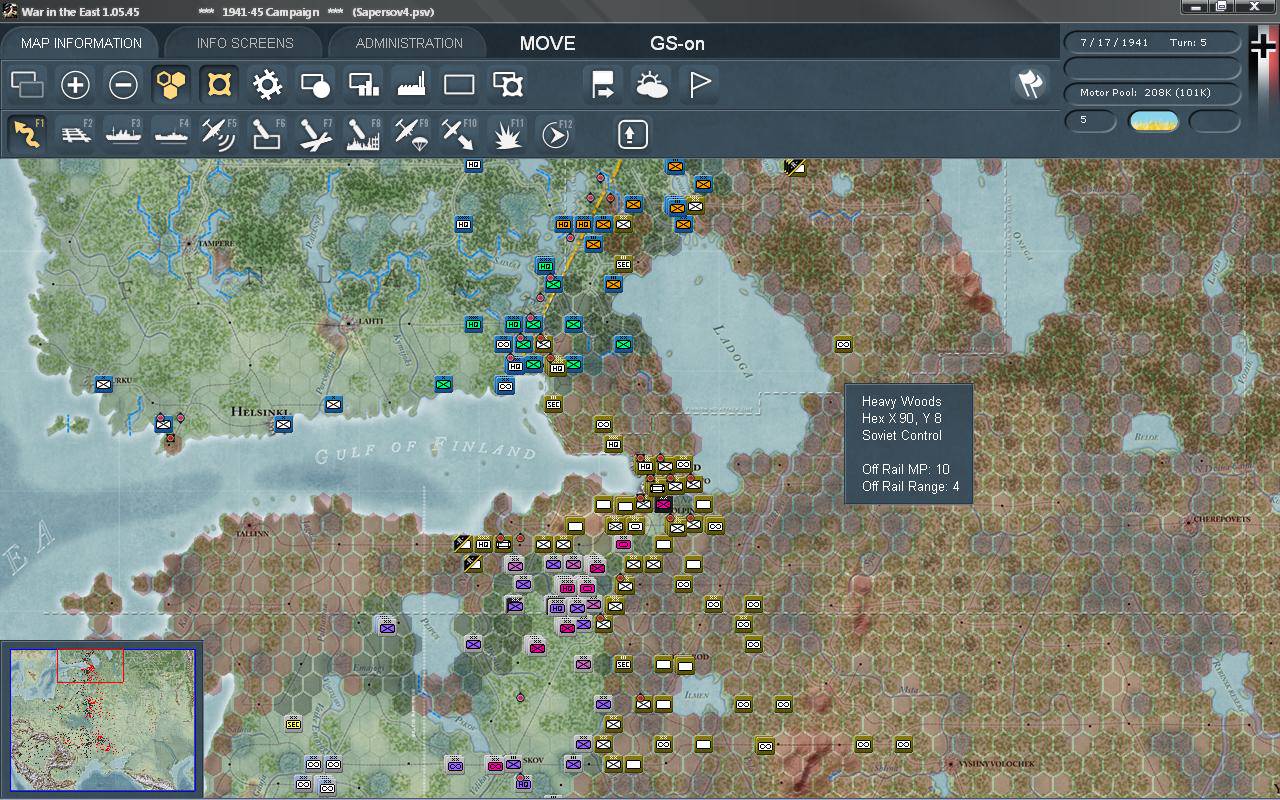
Task: Click the Heavy Woods tooltip text
Action: pos(901,401)
